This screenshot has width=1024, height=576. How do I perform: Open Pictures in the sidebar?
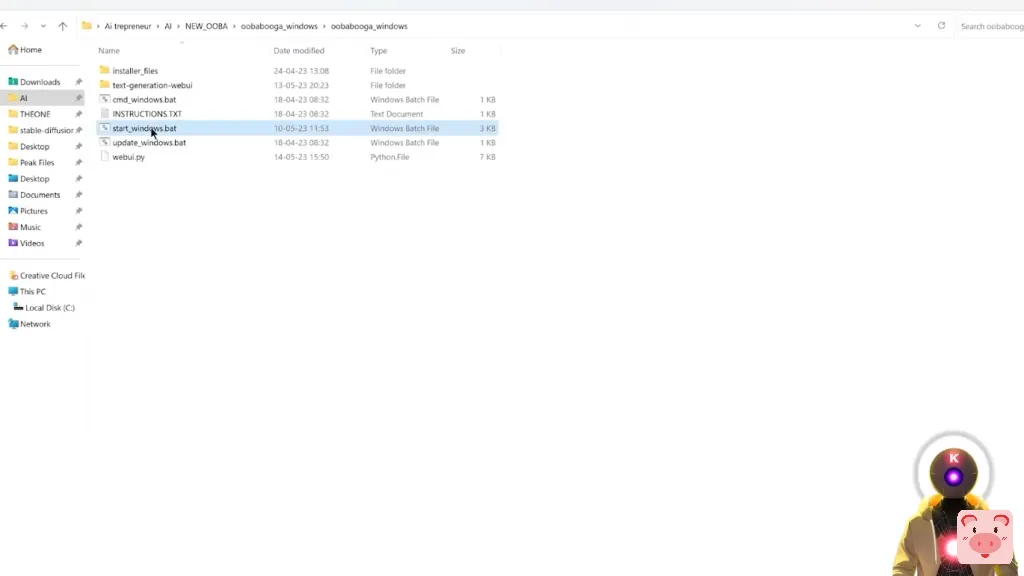tap(34, 211)
